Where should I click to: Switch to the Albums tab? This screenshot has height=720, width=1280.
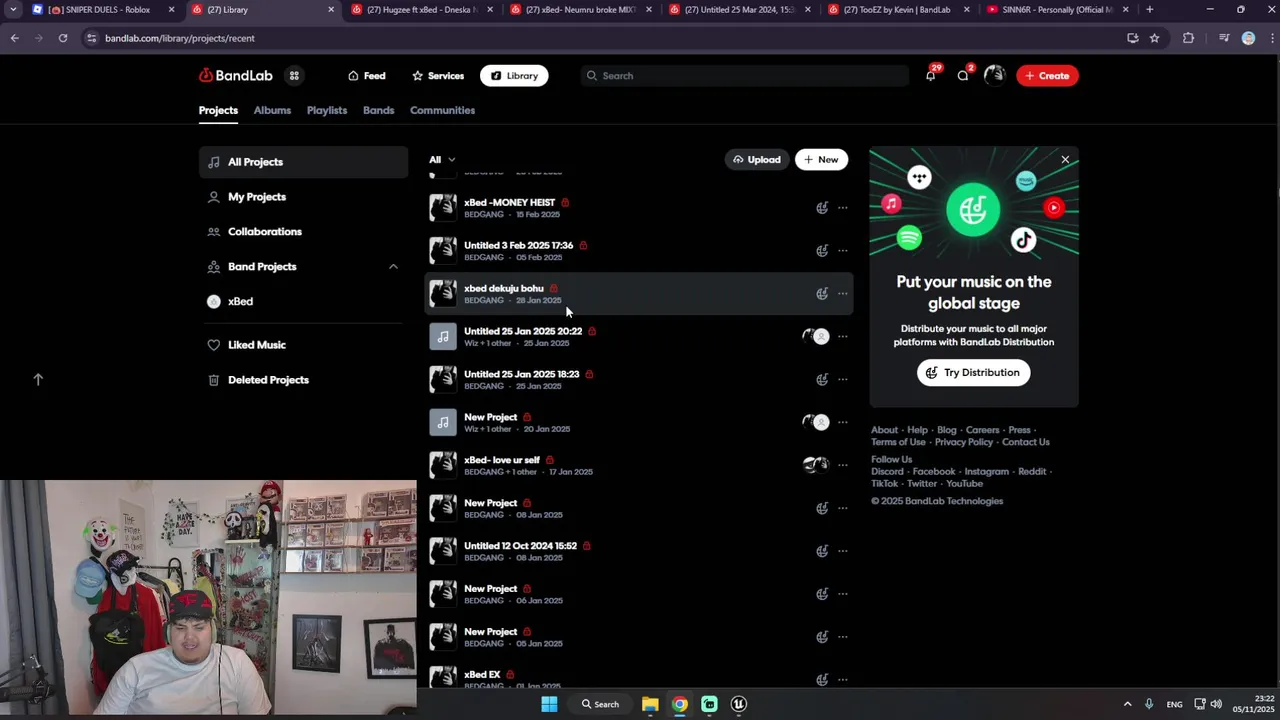coord(272,111)
